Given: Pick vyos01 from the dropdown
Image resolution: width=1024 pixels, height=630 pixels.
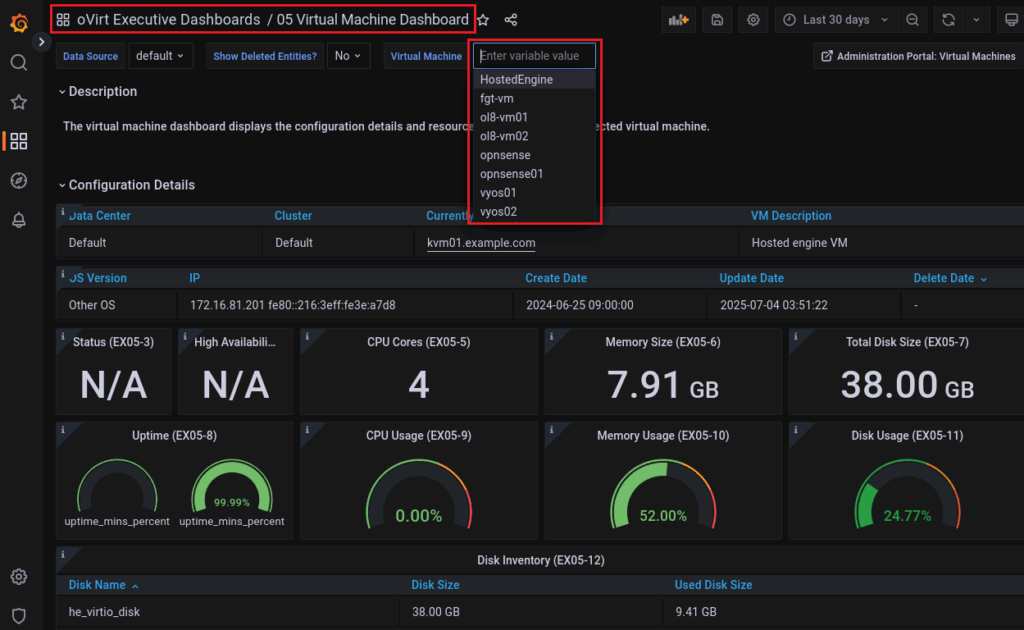Looking at the screenshot, I should click(534, 193).
